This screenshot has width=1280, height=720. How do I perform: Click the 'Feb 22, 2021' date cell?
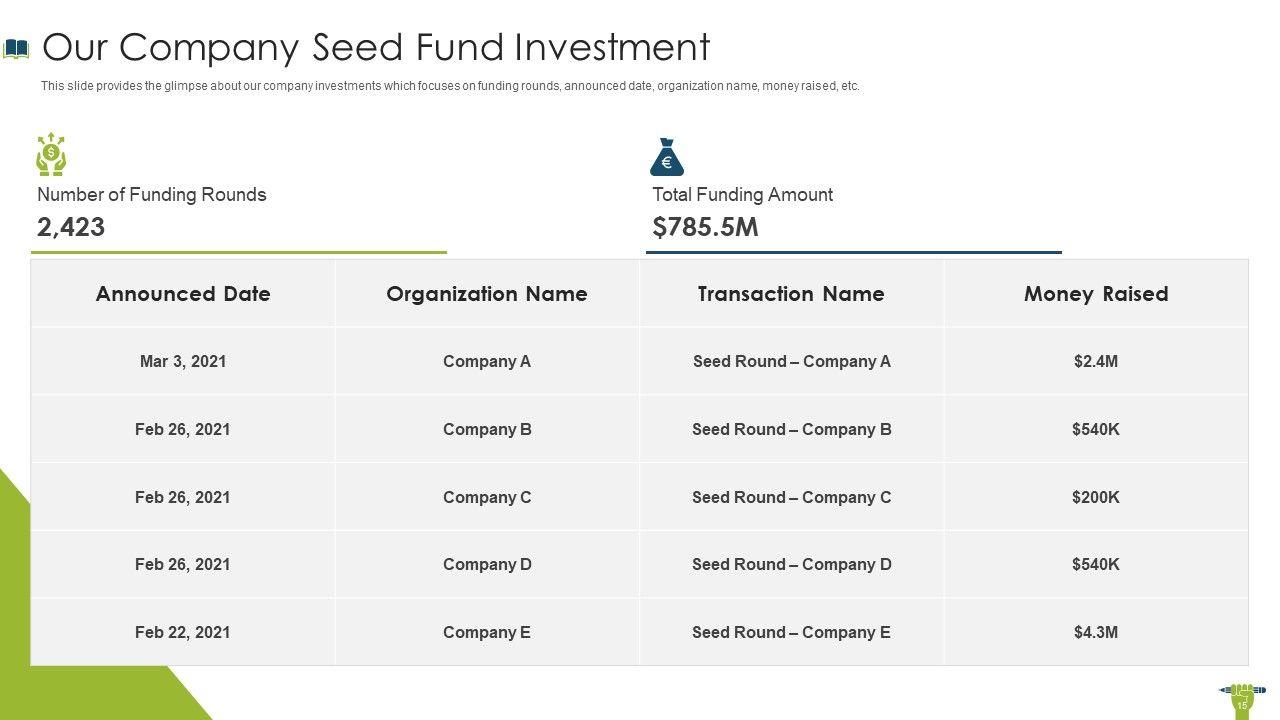pyautogui.click(x=183, y=632)
